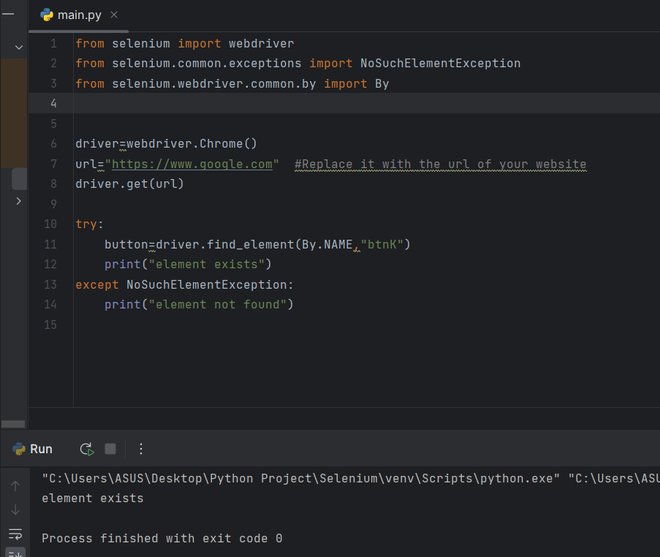Open the Run panel more options menu
The height and width of the screenshot is (557, 660).
[141, 449]
